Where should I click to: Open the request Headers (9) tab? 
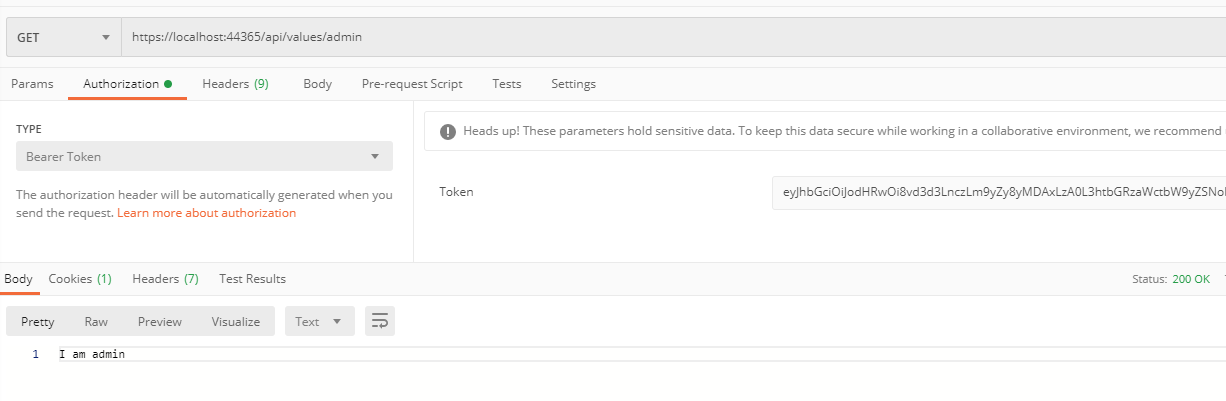[x=235, y=84]
